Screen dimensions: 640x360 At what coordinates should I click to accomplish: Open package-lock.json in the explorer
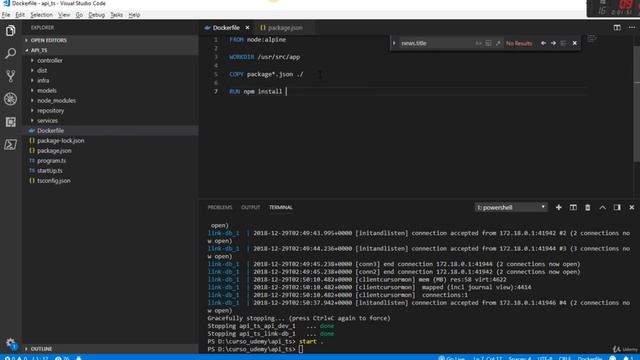point(110,140)
